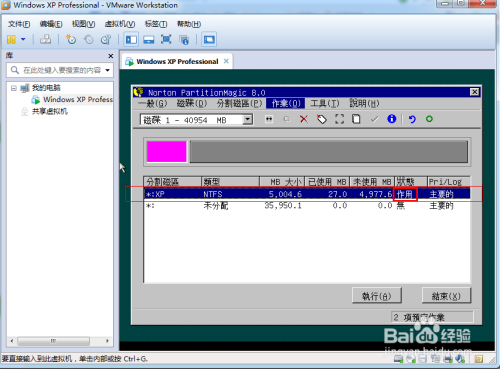
Task: Close the Norton PartitionMagic window
Action: coord(474,92)
